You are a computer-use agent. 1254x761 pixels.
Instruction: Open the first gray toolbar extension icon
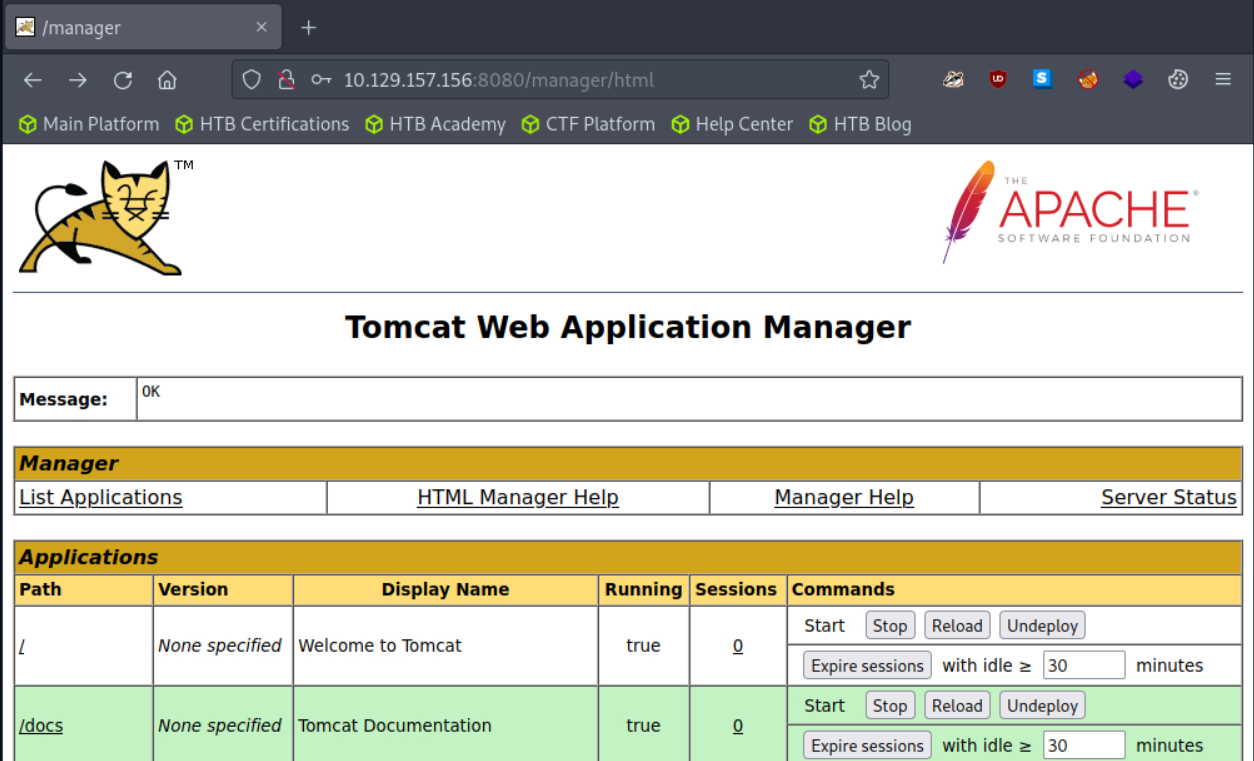tap(953, 79)
